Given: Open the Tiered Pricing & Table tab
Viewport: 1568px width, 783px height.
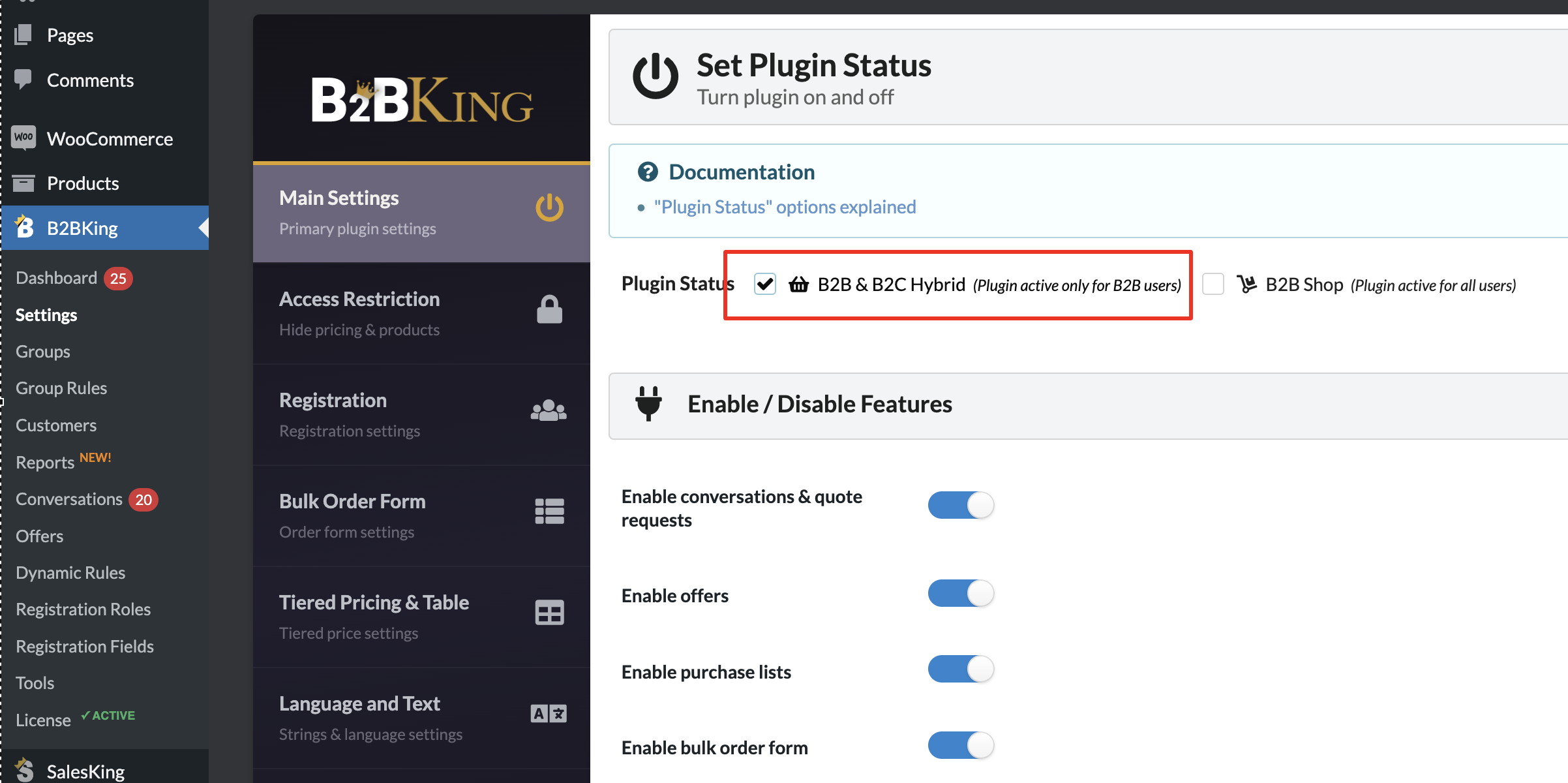Looking at the screenshot, I should 421,617.
